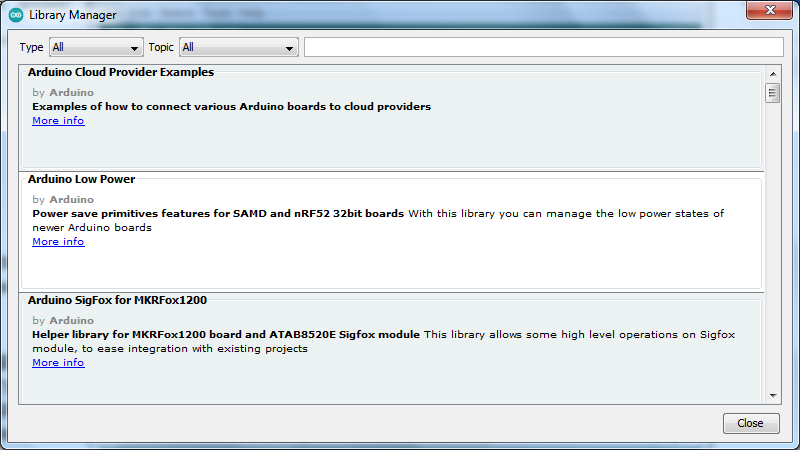The width and height of the screenshot is (800, 450).
Task: Open More info for Arduino Low Power
Action: [x=58, y=242]
